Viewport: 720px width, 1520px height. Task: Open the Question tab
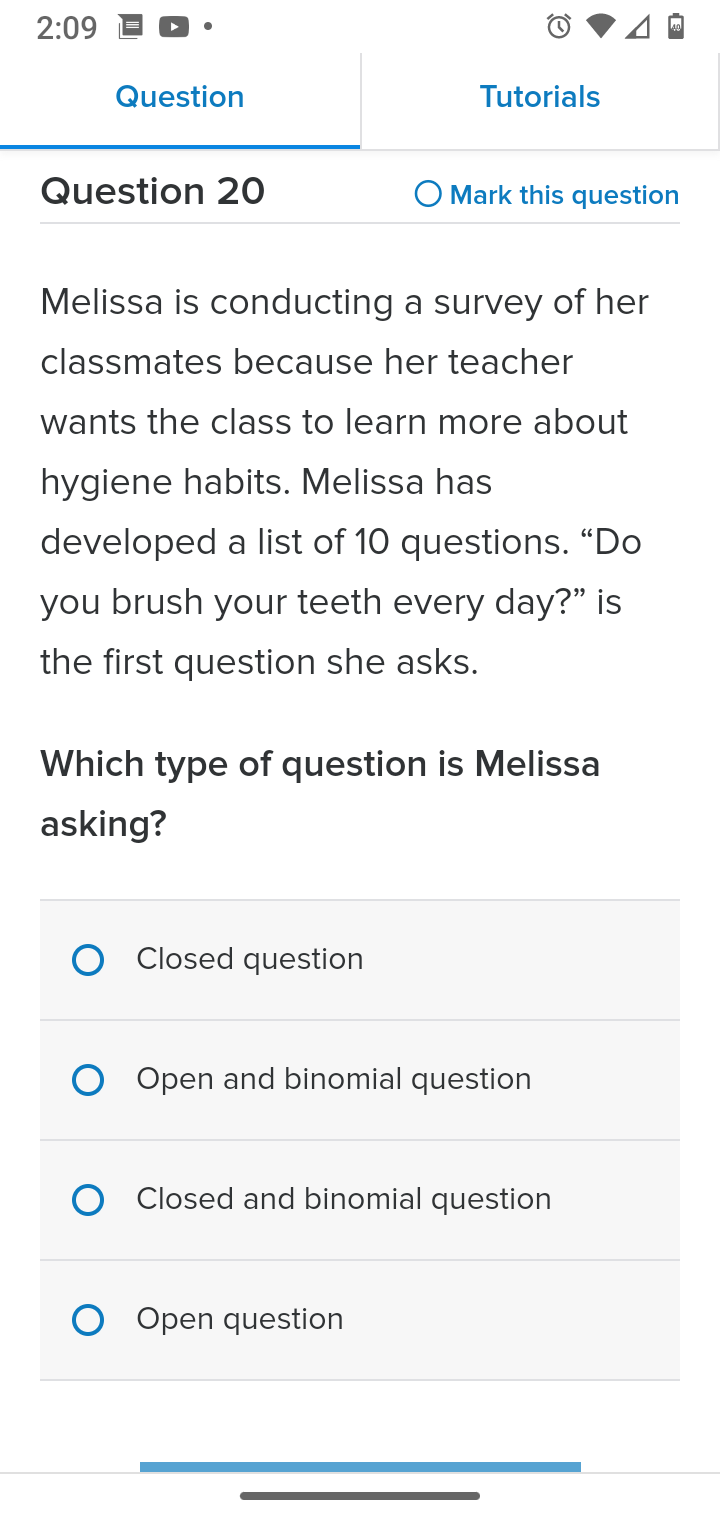[x=180, y=97]
